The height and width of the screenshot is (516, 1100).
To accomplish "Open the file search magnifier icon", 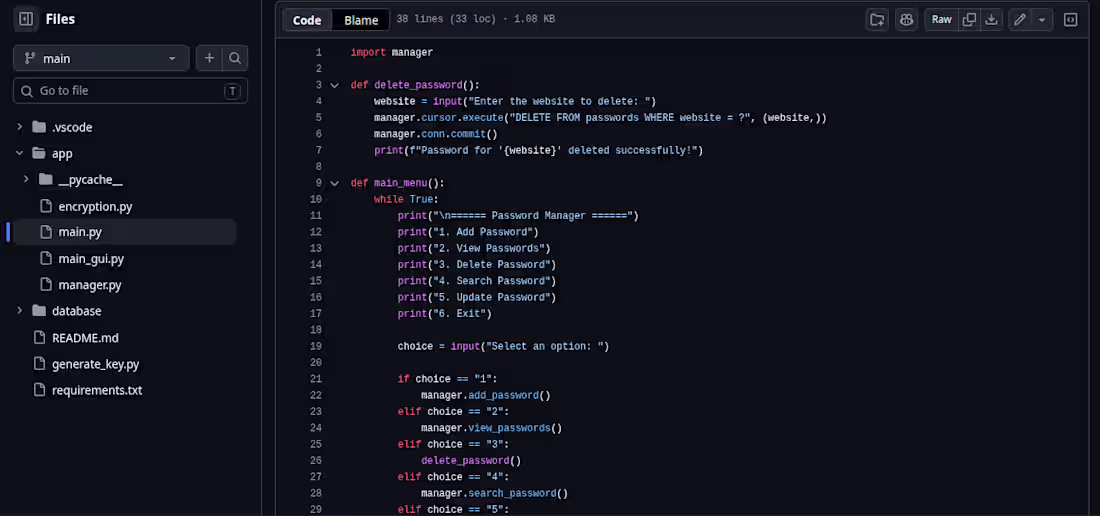I will [x=235, y=59].
